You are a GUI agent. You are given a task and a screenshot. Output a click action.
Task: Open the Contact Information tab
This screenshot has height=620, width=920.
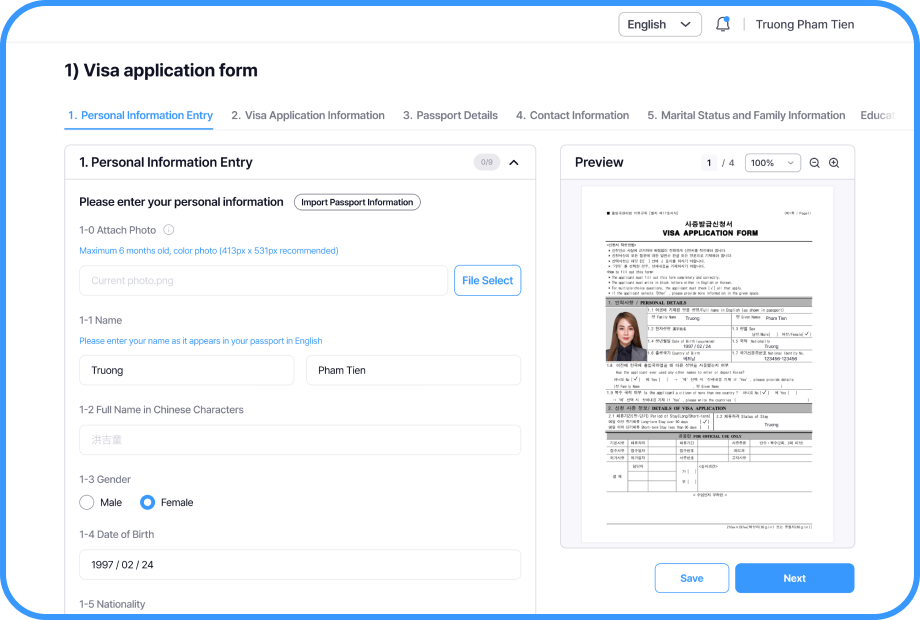(x=572, y=115)
